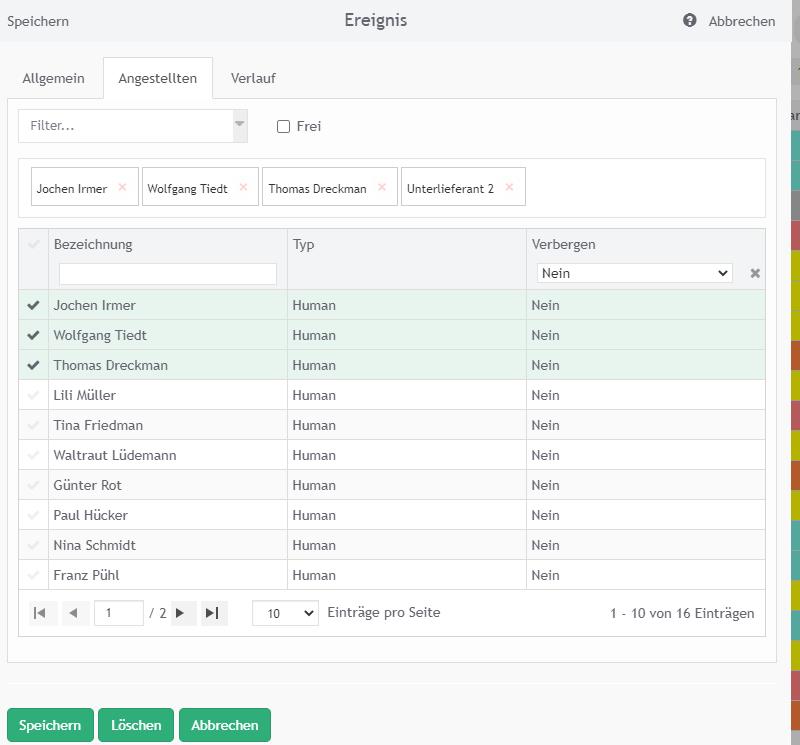Open the Verlauf tab

pos(253,78)
